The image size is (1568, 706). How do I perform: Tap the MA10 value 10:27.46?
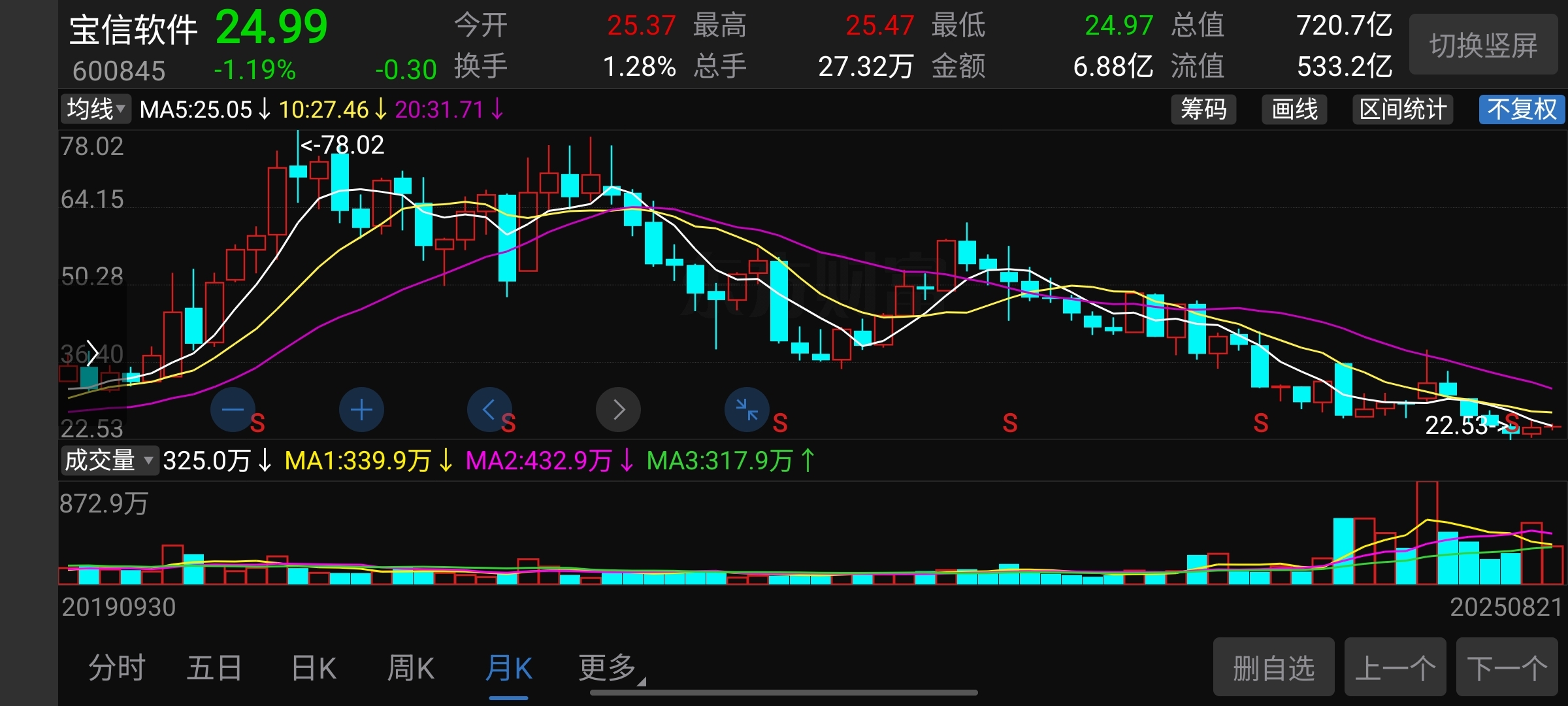(x=323, y=109)
